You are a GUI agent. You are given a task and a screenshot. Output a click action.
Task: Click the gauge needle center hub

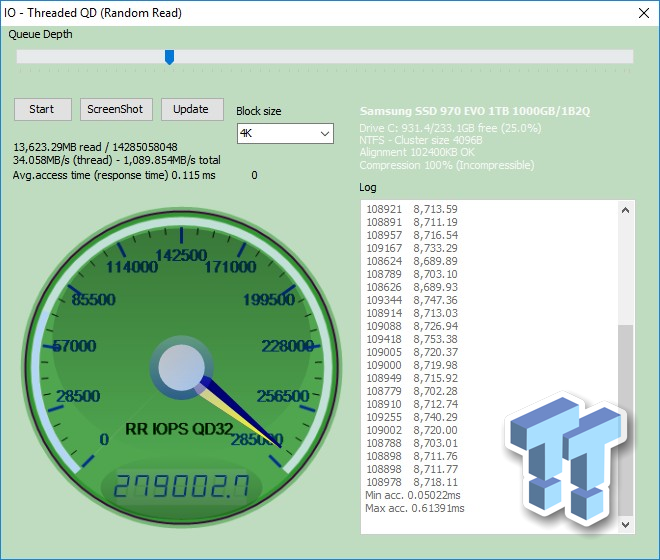tap(181, 367)
